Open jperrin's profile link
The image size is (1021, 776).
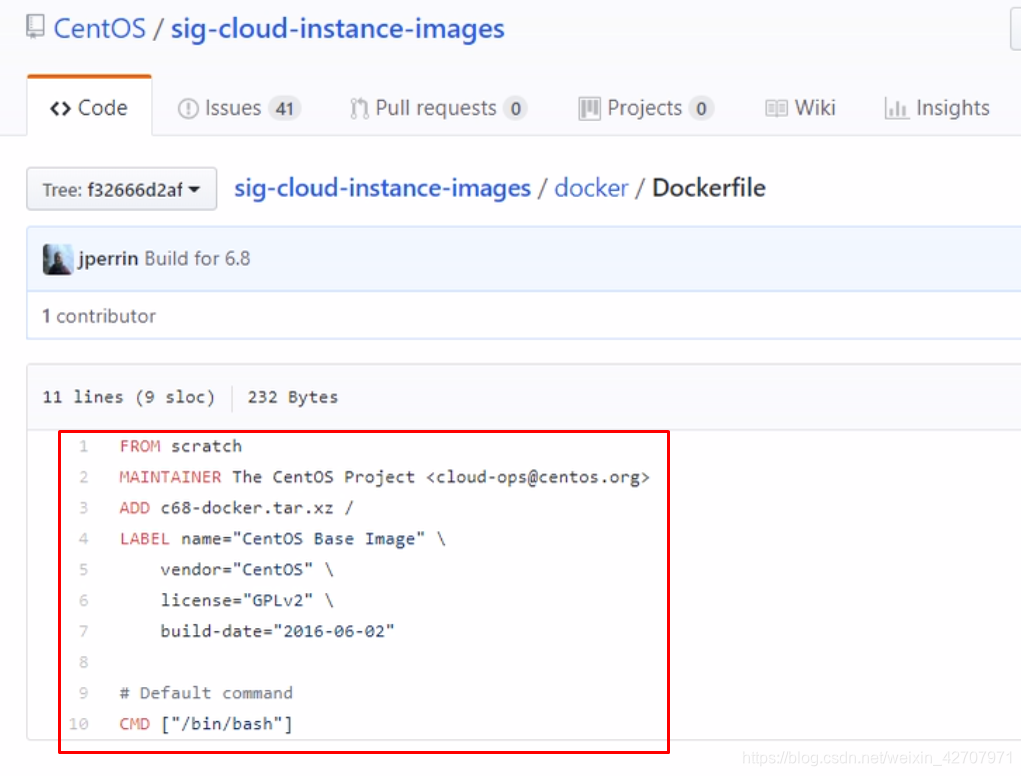point(108,259)
